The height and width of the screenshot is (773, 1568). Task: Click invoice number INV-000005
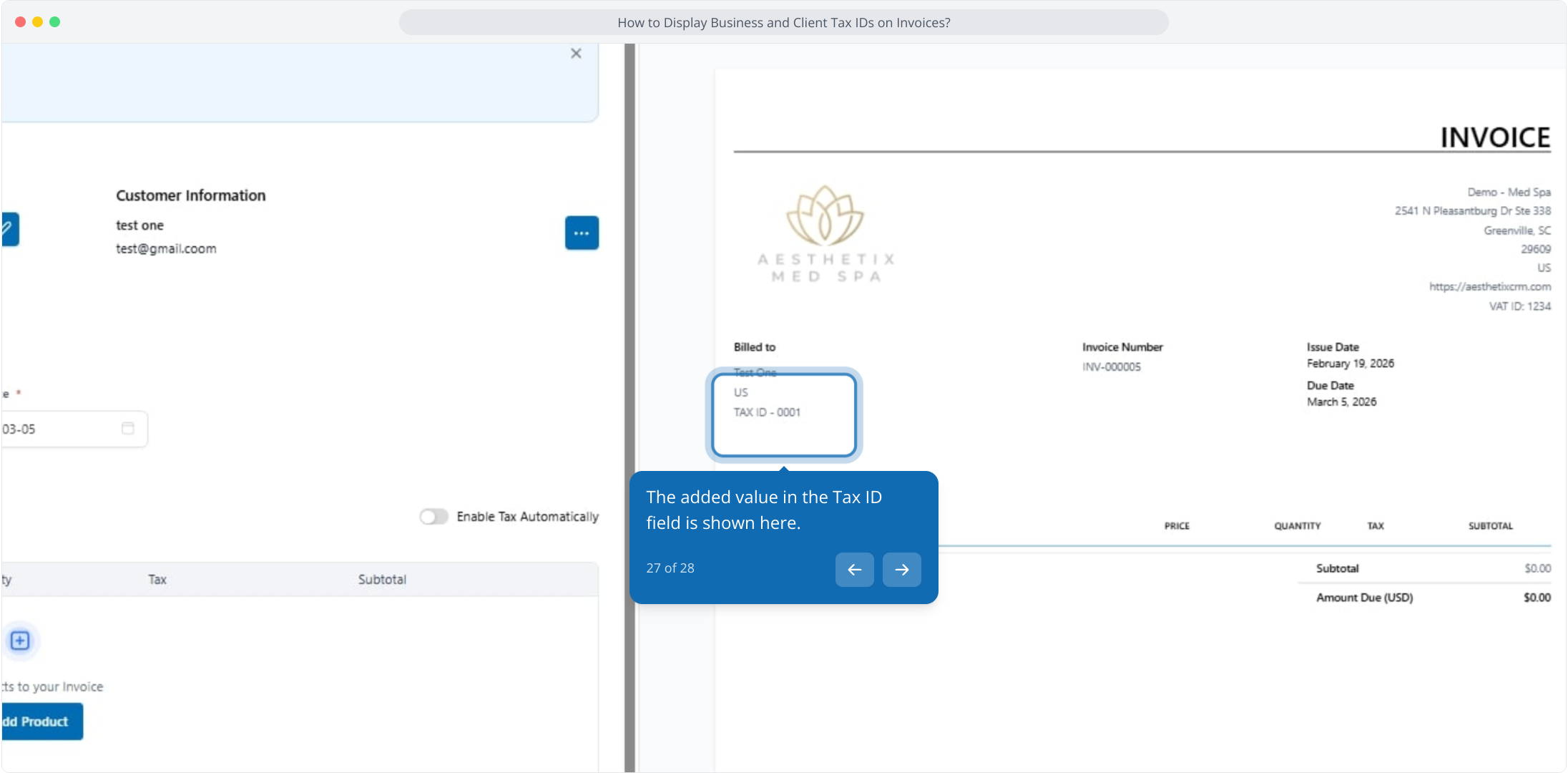[x=1111, y=367]
